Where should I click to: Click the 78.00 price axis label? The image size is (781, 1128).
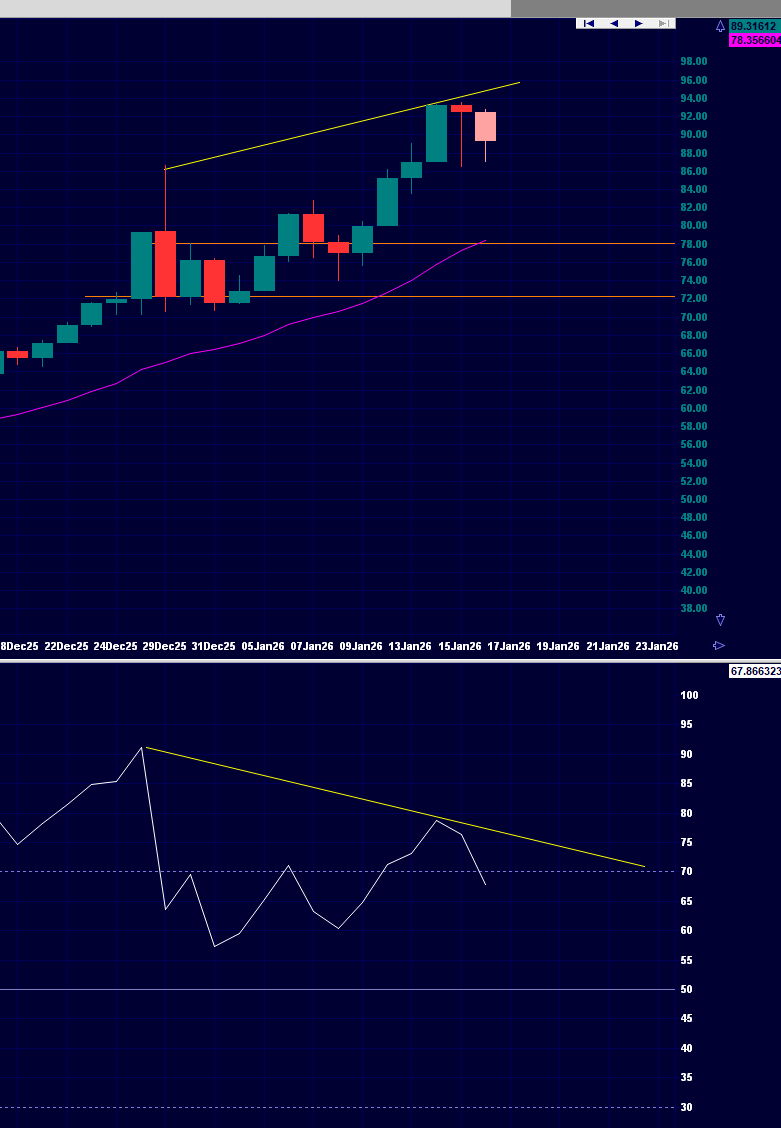click(694, 244)
